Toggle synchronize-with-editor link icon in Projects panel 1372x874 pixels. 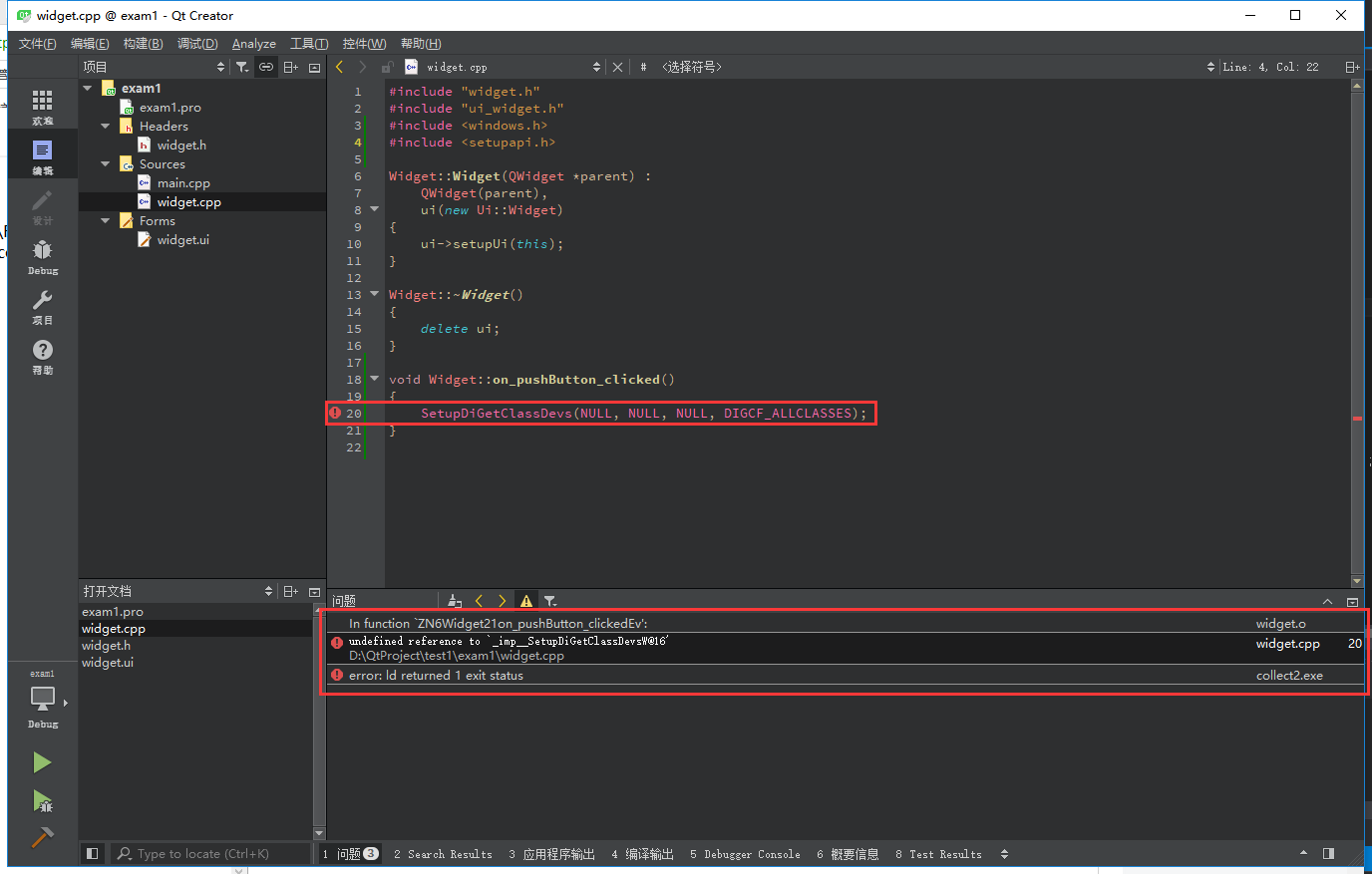265,67
